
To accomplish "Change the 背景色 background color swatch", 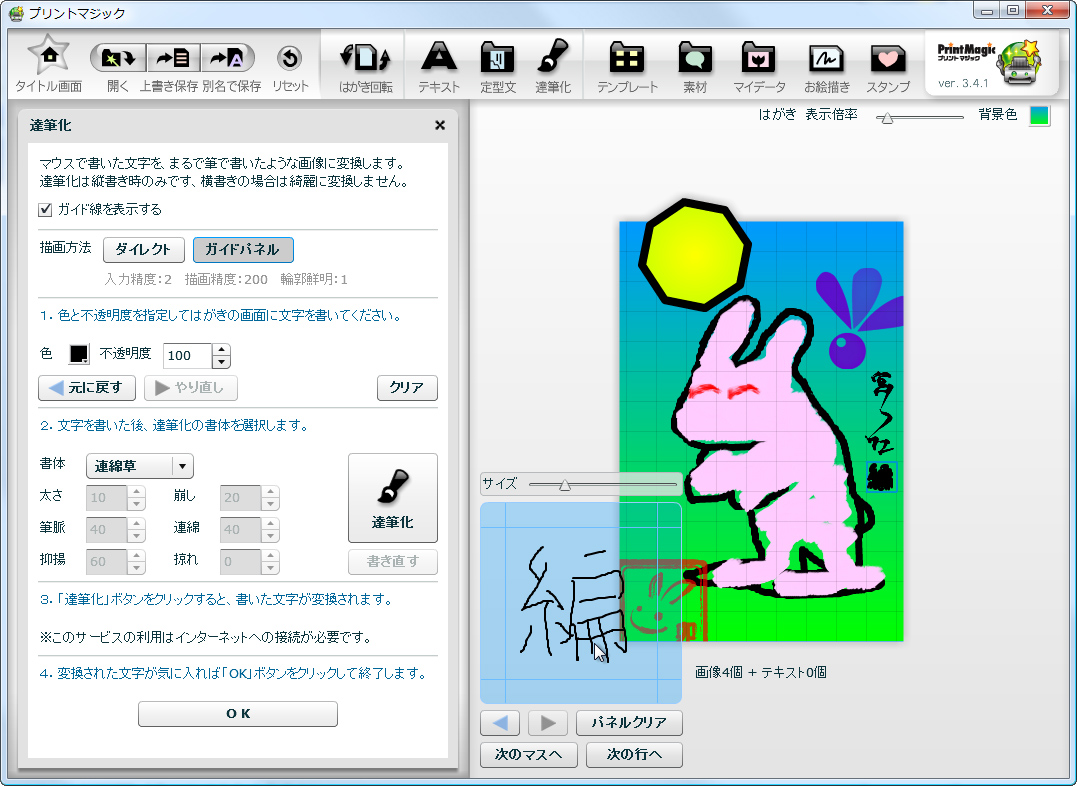I will (1038, 116).
